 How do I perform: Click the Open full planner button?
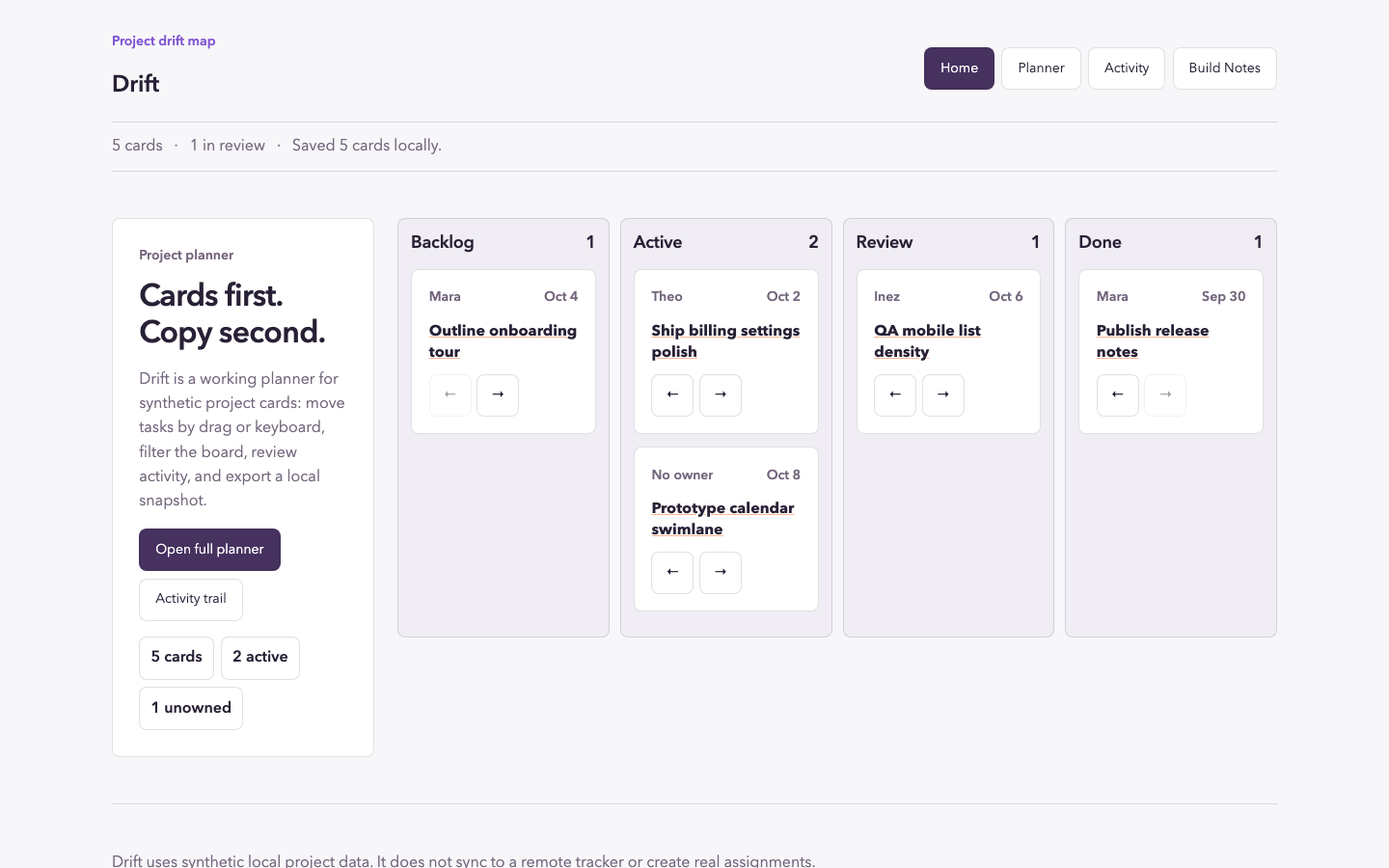click(209, 550)
